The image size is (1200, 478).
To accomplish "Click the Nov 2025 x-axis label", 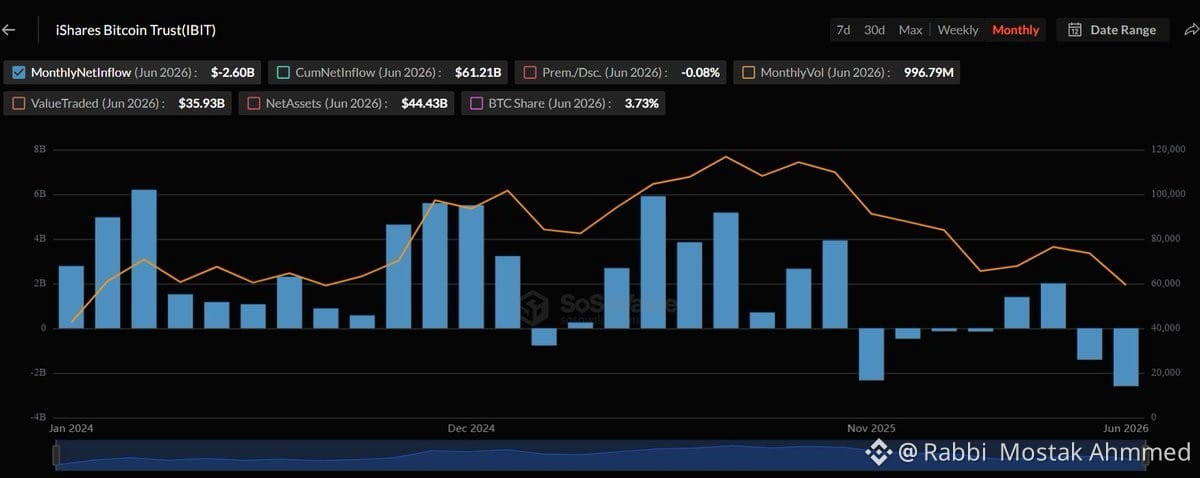I will pyautogui.click(x=871, y=428).
